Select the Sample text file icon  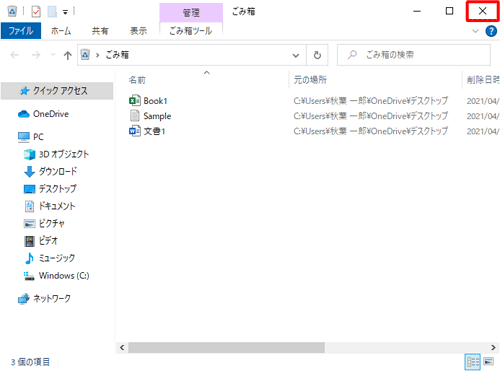(135, 116)
